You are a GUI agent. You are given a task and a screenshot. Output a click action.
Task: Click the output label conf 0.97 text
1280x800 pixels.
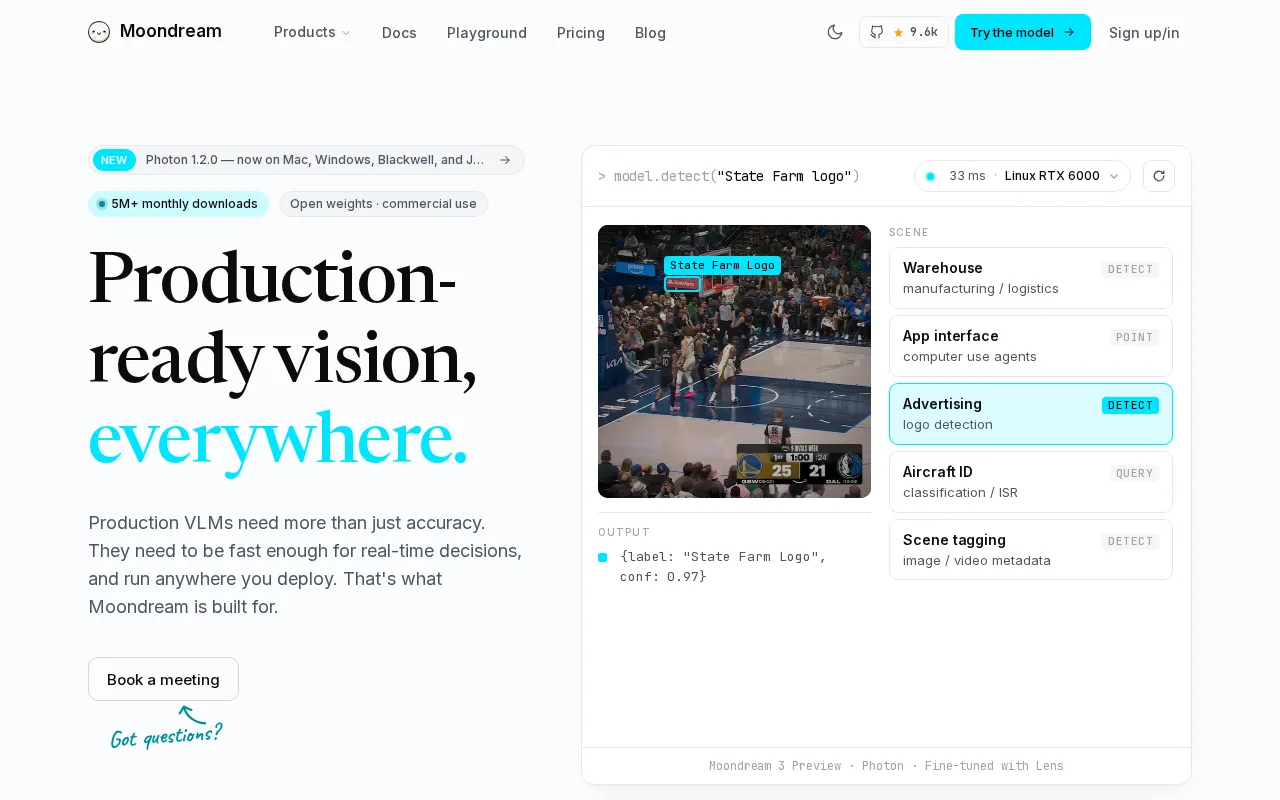(723, 566)
